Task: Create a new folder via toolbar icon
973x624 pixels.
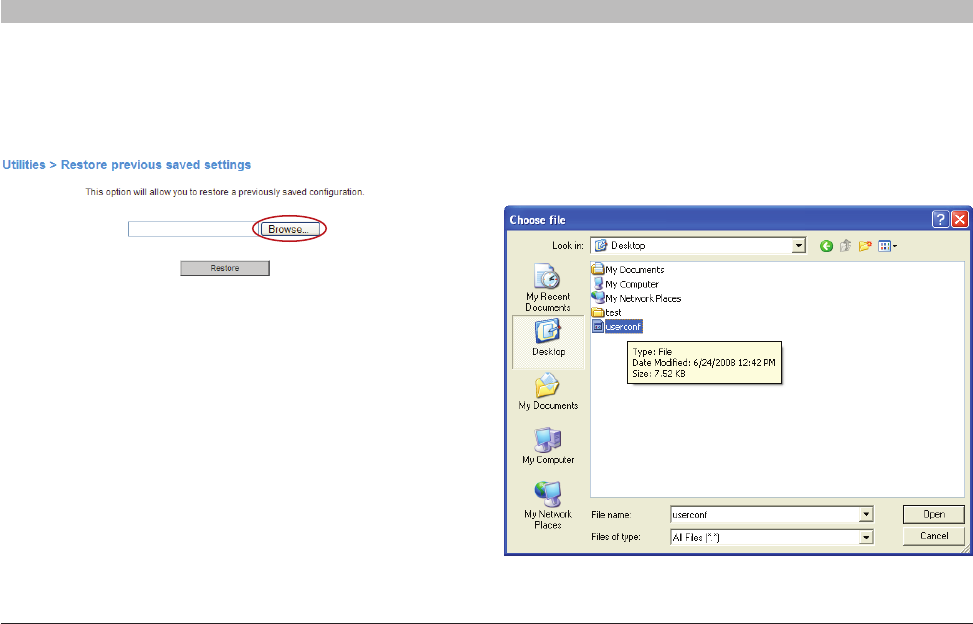Action: [864, 245]
